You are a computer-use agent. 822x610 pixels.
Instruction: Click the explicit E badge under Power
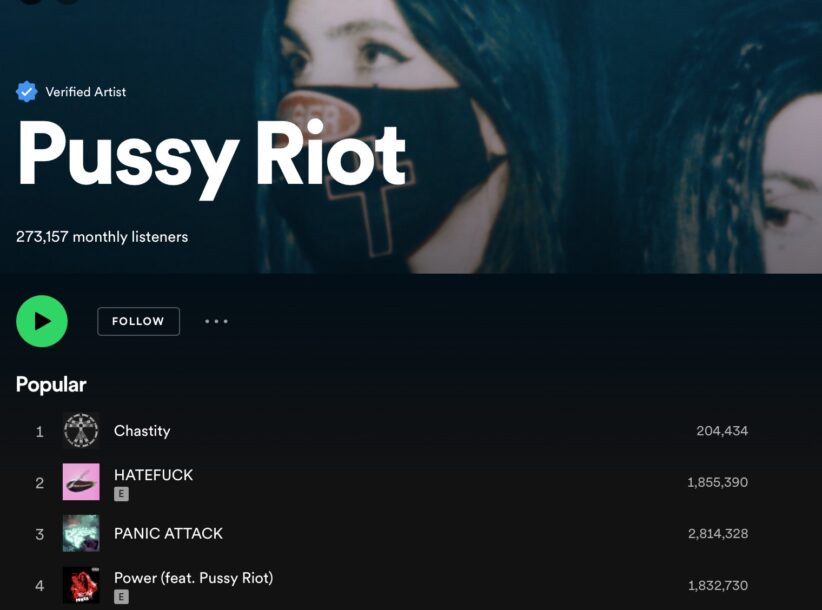click(x=121, y=596)
